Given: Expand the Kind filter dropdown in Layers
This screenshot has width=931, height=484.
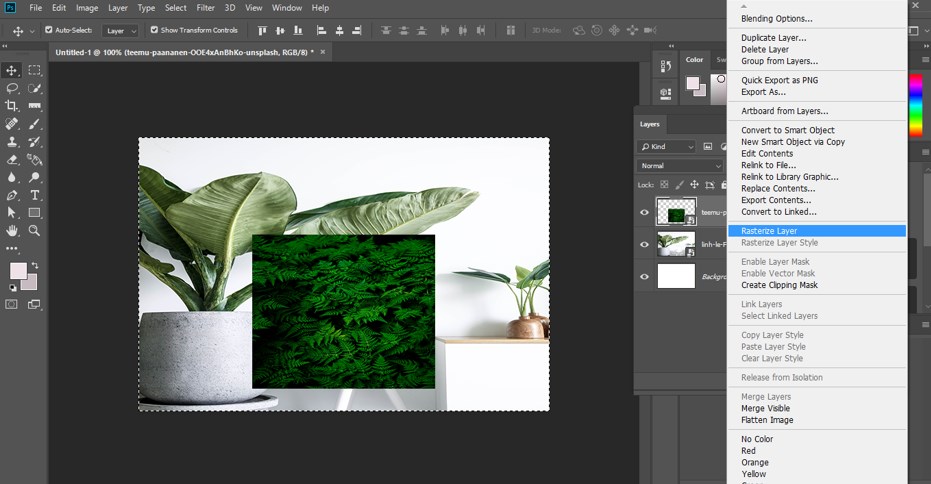Looking at the screenshot, I should coord(668,146).
